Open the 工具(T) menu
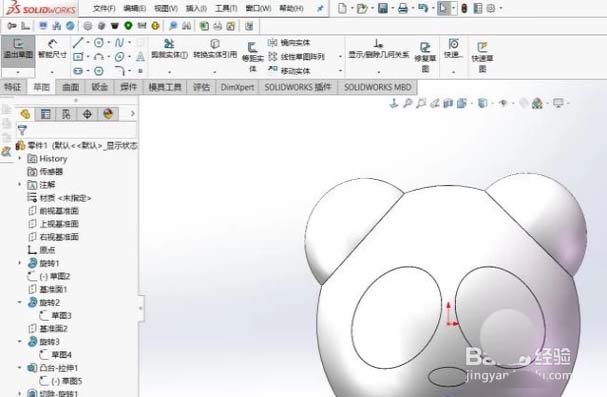Screen dimensions: 607x397 (x=226, y=9)
